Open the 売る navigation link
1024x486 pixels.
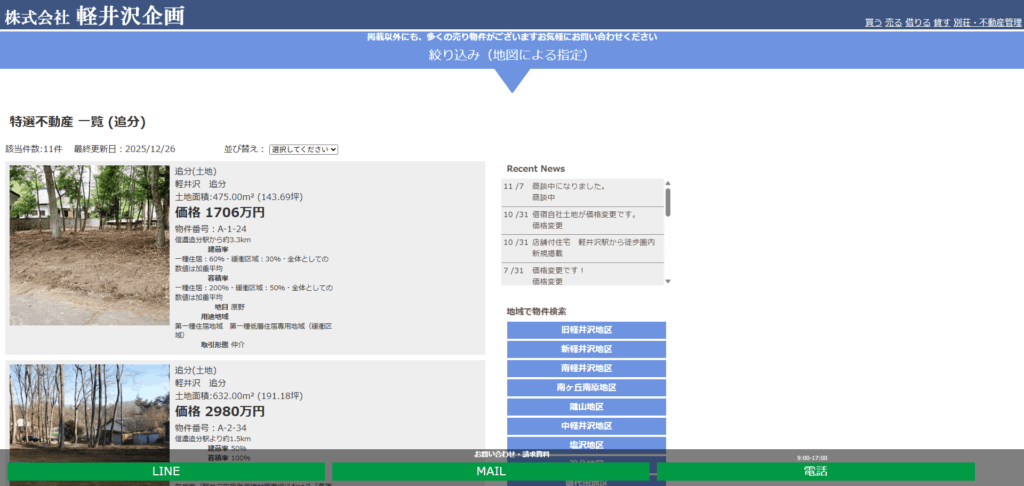tap(893, 23)
